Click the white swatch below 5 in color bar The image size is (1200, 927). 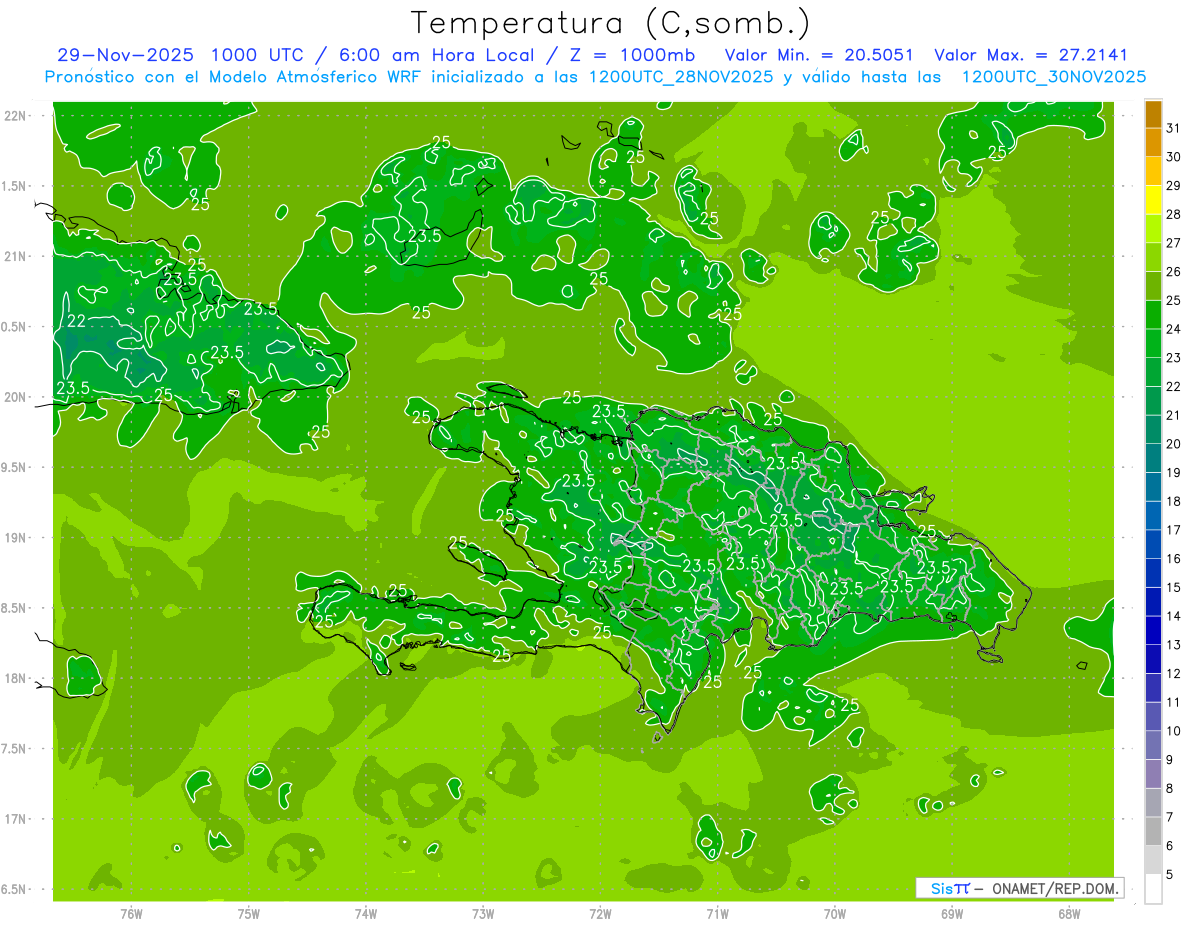click(x=1153, y=889)
